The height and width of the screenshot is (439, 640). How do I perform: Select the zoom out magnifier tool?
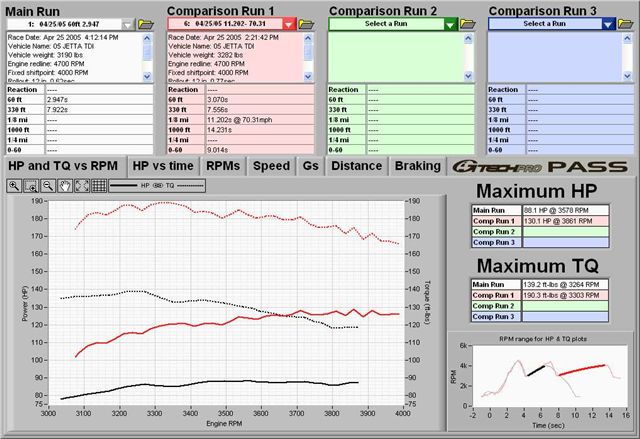point(48,186)
